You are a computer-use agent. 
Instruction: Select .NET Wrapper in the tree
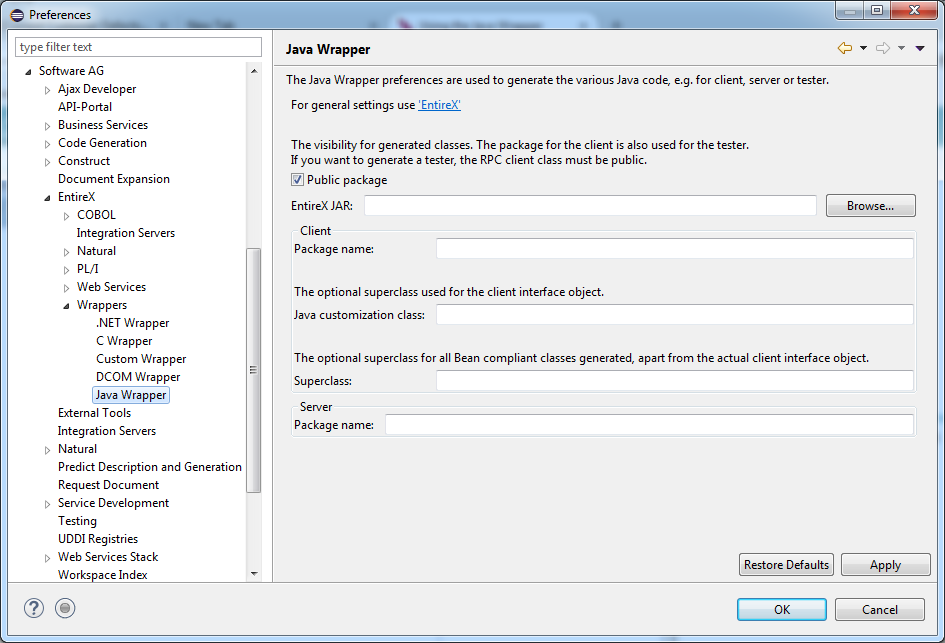pos(133,323)
